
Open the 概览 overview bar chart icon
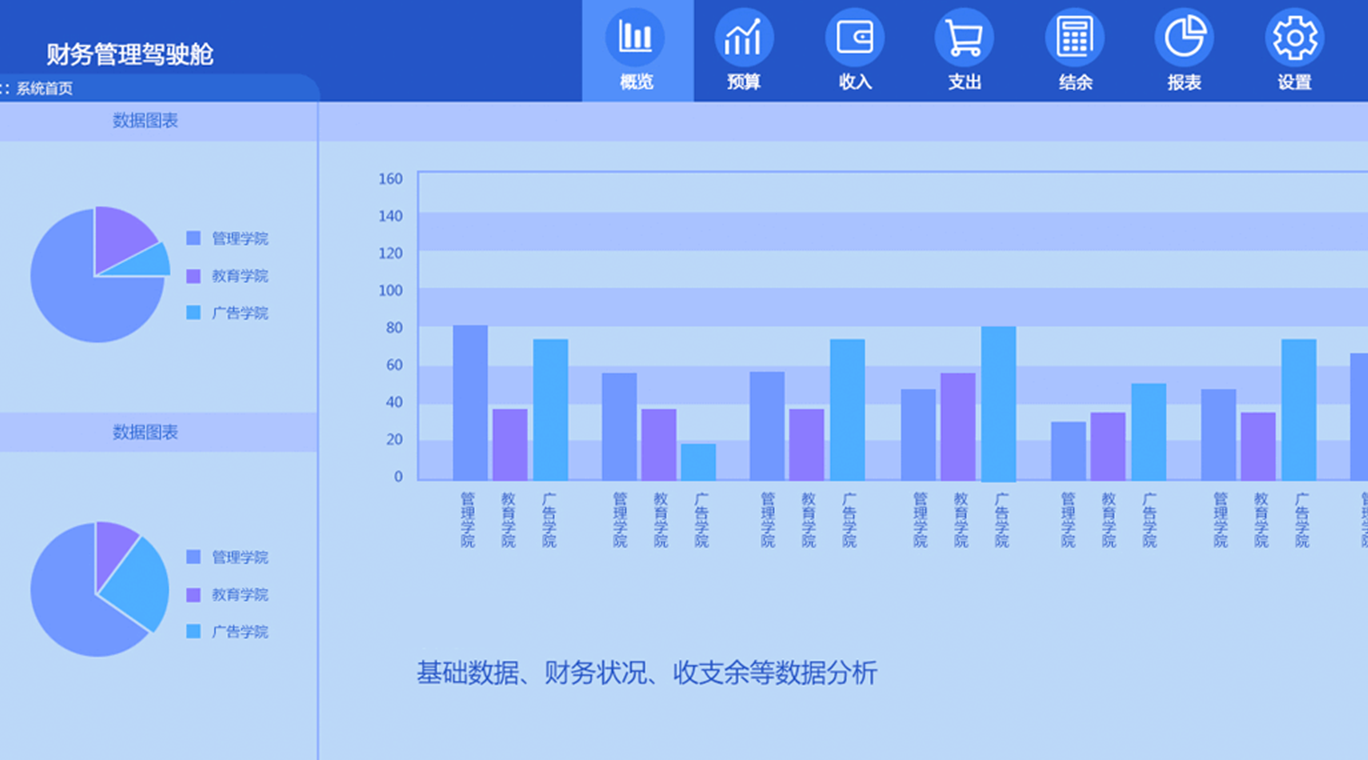coord(635,37)
